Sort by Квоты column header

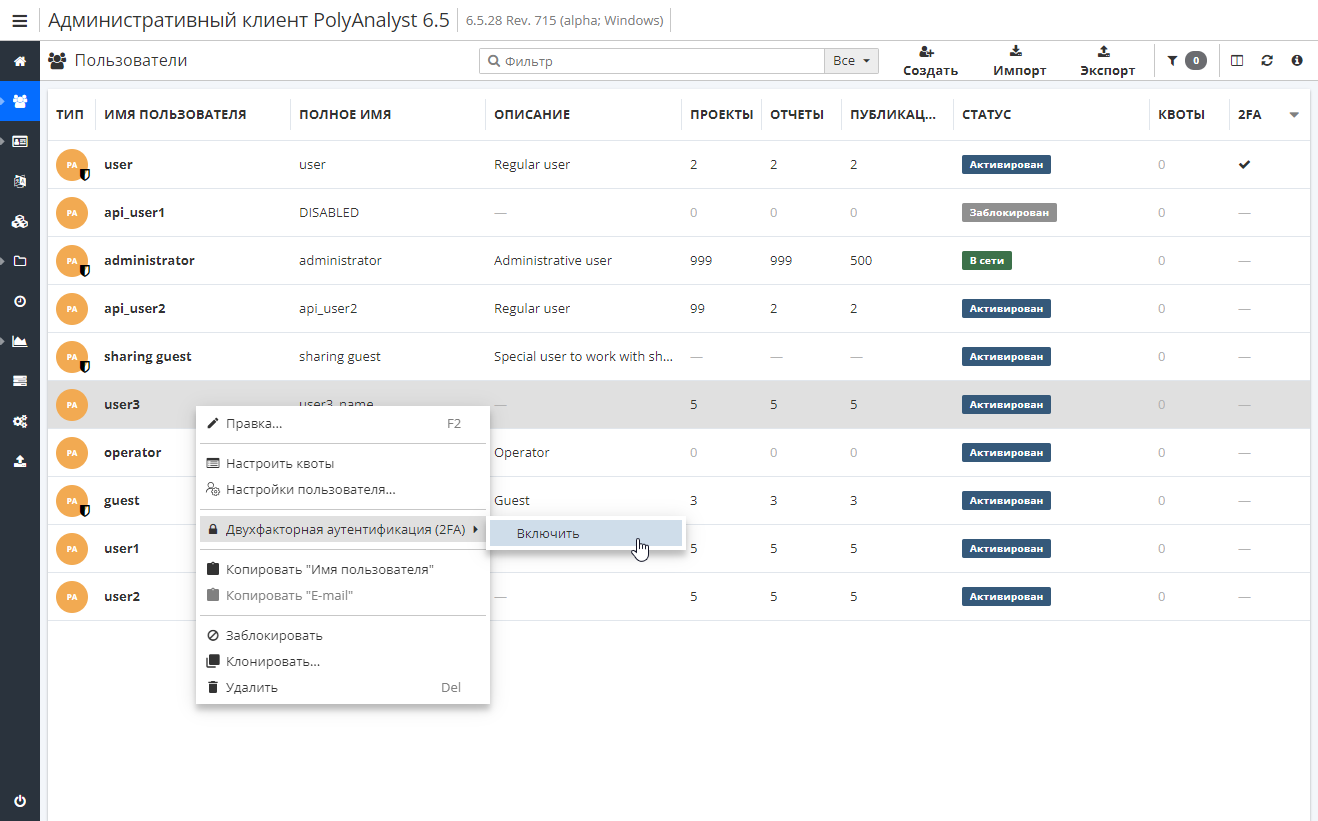pyautogui.click(x=1181, y=115)
